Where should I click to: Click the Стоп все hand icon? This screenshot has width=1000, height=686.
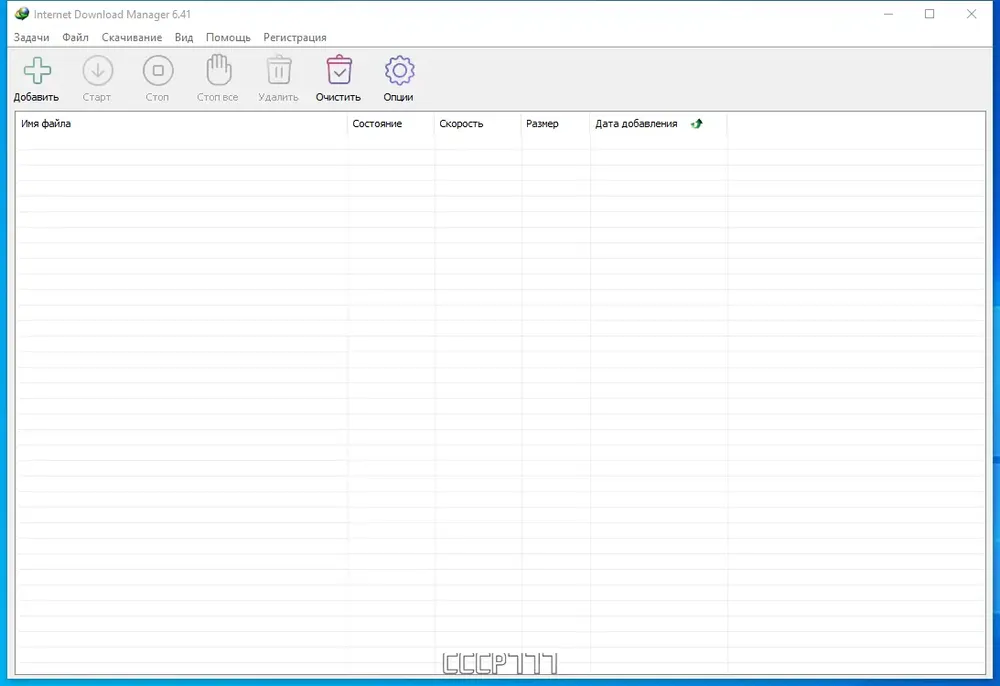219,70
